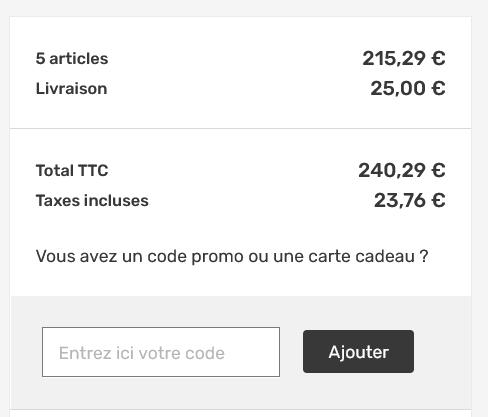Screen dimensions: 488x417
Task: Click the 'Entrez ici votre code' placeholder text
Action: [x=142, y=353]
